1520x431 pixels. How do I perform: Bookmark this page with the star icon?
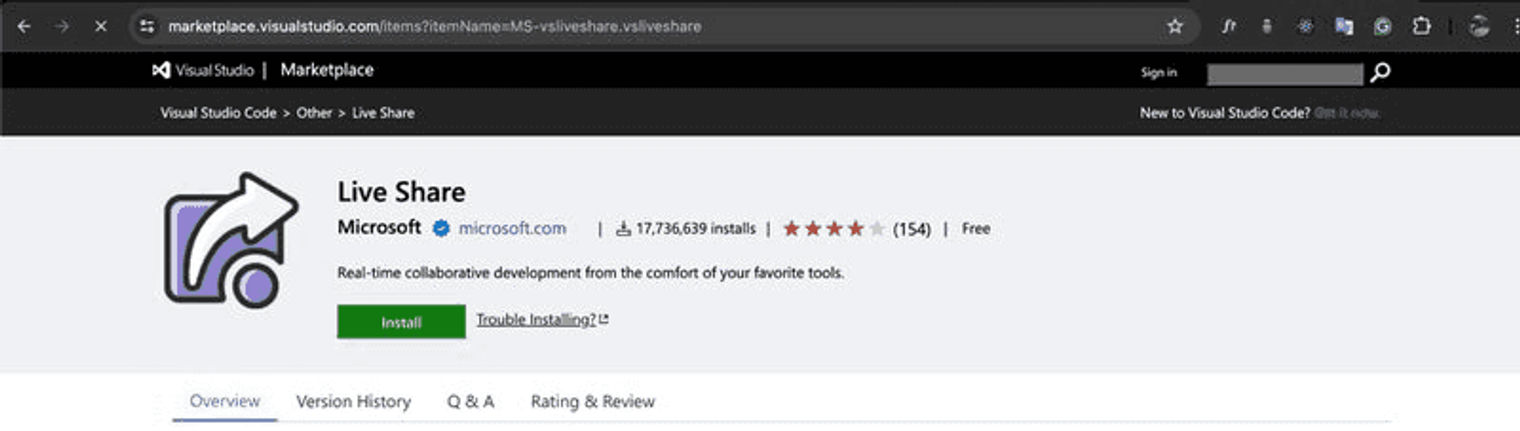coord(1175,26)
